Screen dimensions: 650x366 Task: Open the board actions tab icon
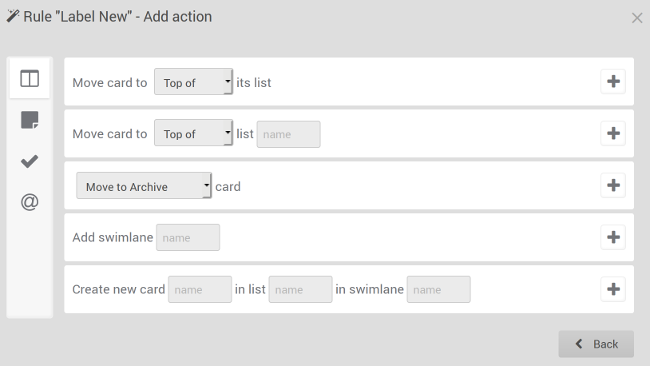pyautogui.click(x=29, y=78)
